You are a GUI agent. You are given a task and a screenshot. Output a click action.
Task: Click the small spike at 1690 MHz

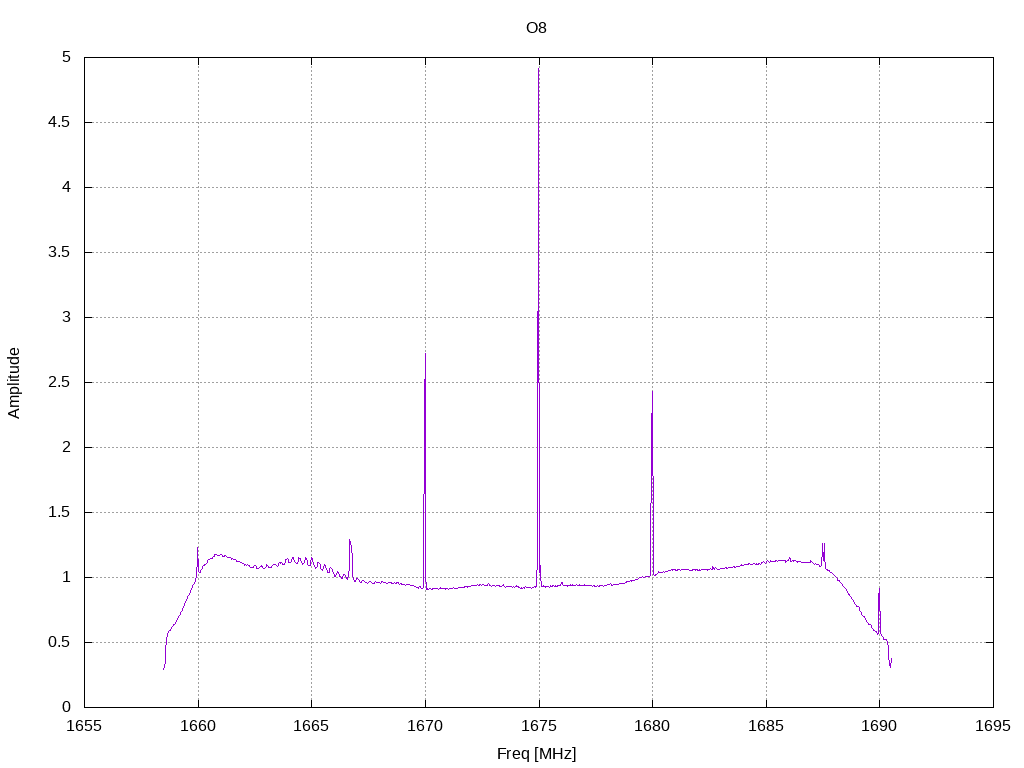tap(879, 611)
